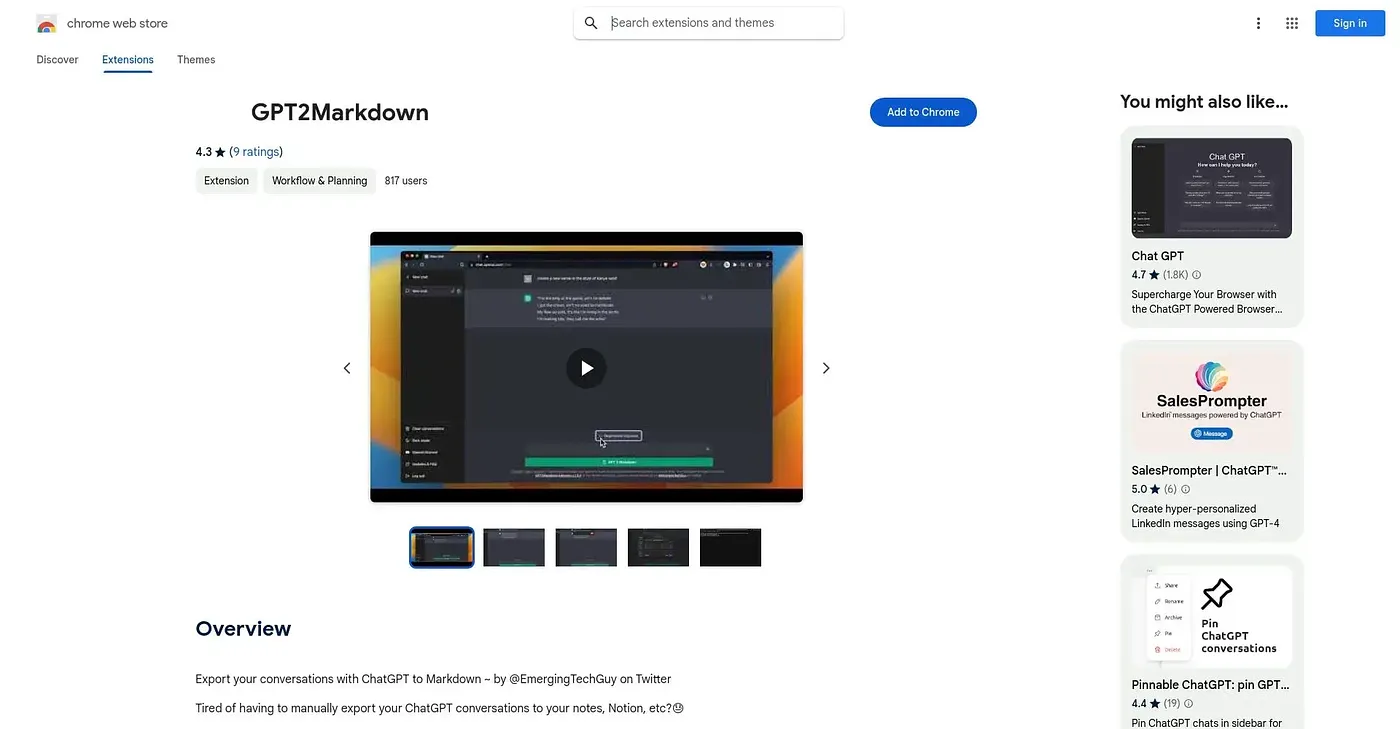The image size is (1400, 729).
Task: Select the fifth dark screenshot thumbnail
Action: tap(730, 547)
